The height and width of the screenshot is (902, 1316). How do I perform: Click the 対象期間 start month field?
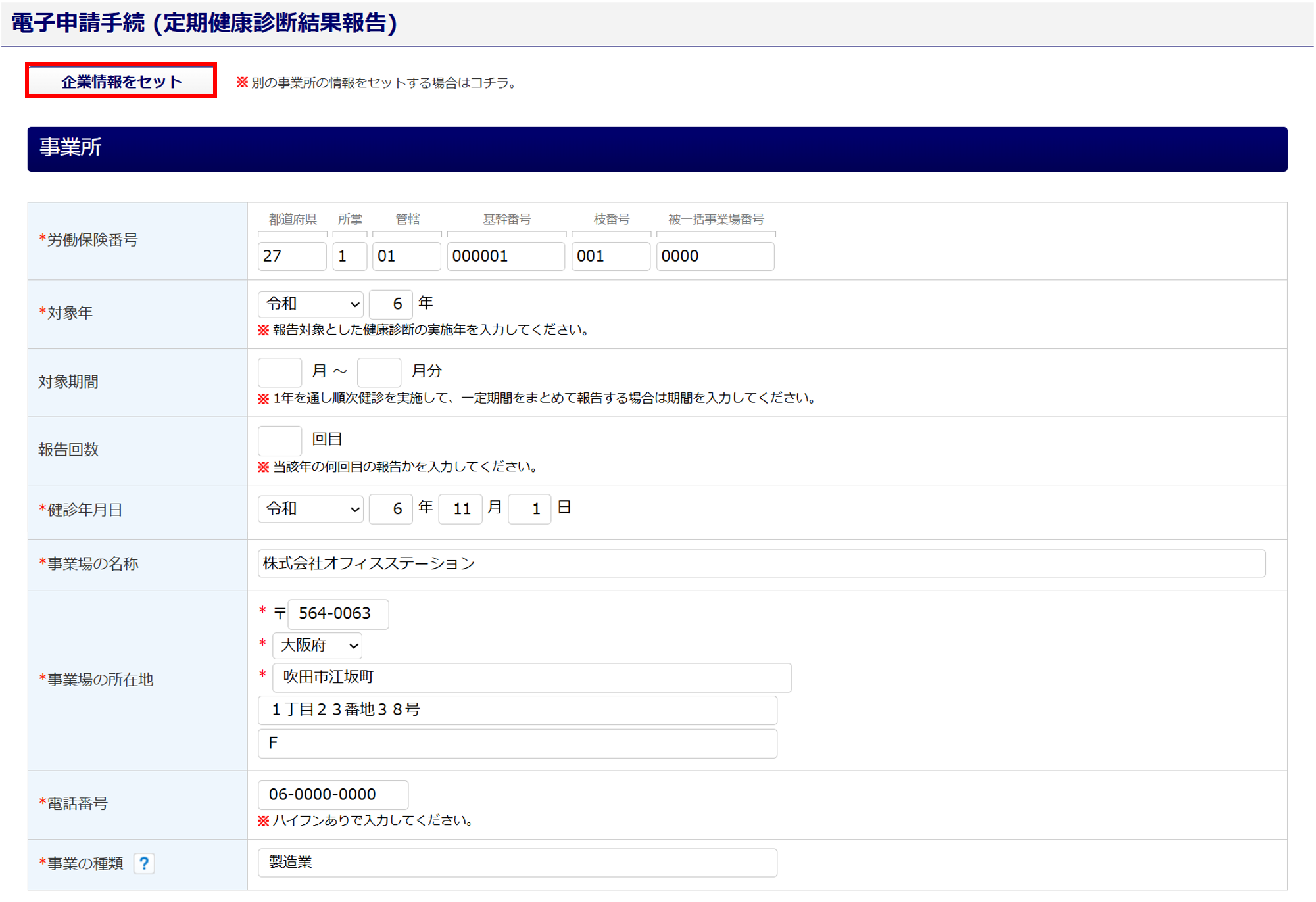pyautogui.click(x=280, y=372)
